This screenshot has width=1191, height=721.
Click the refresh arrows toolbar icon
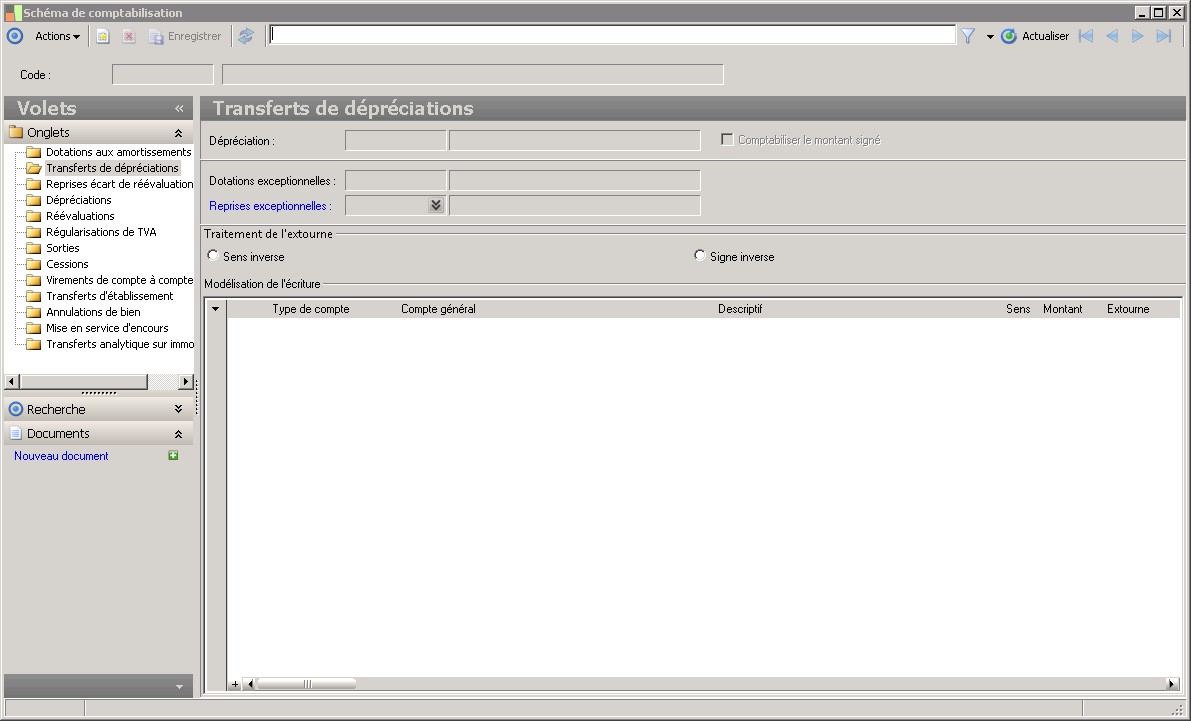point(245,36)
